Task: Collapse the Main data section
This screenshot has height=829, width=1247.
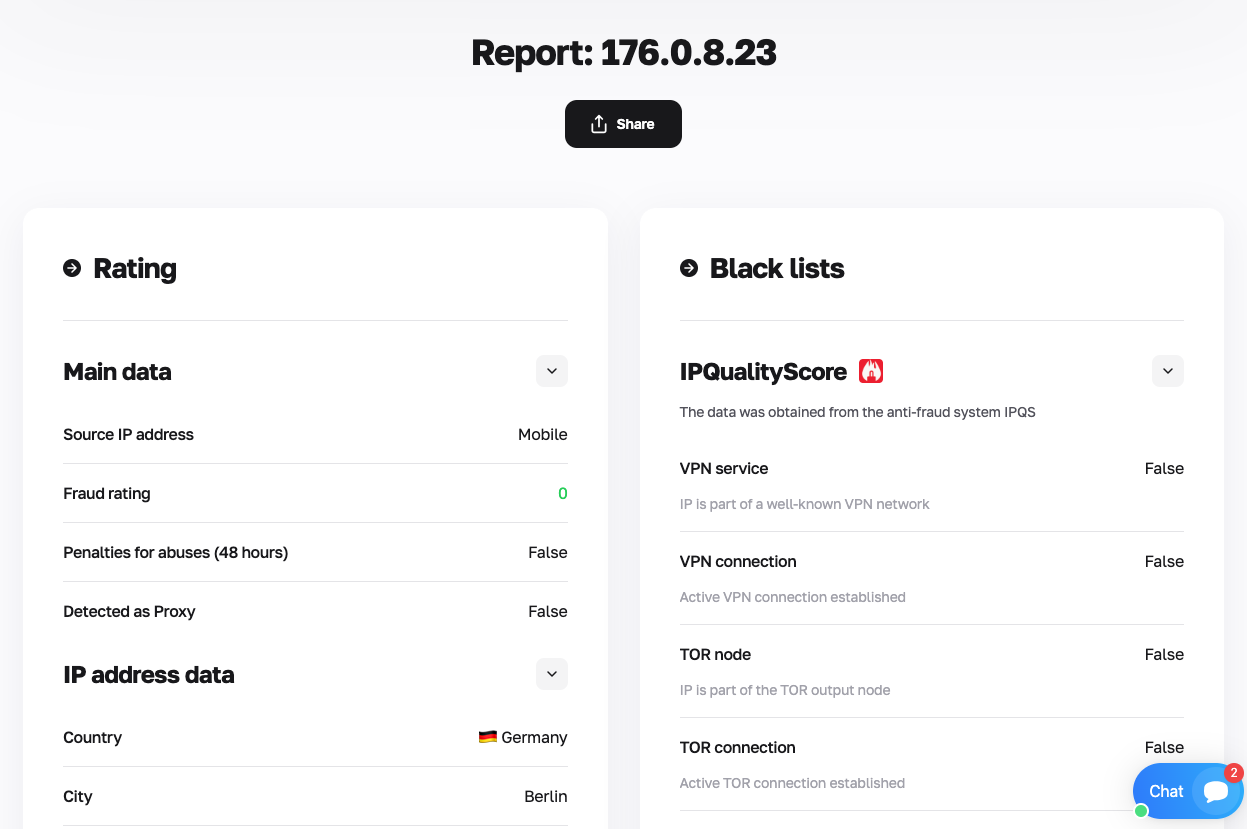Action: tap(551, 371)
